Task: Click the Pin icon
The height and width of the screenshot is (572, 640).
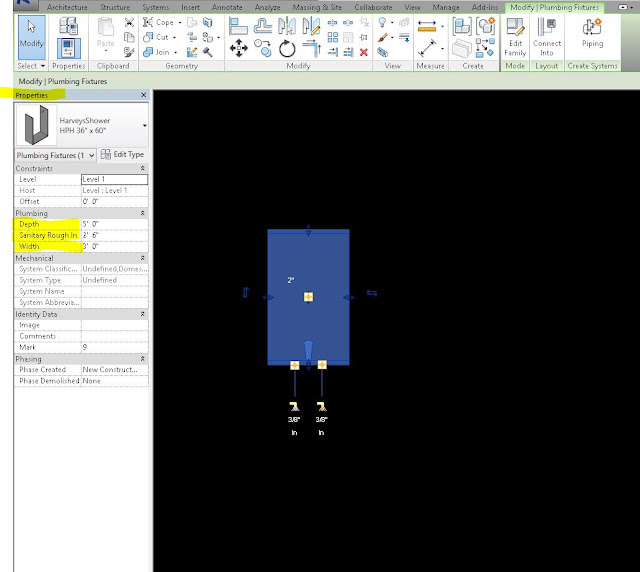Action: pyautogui.click(x=364, y=38)
